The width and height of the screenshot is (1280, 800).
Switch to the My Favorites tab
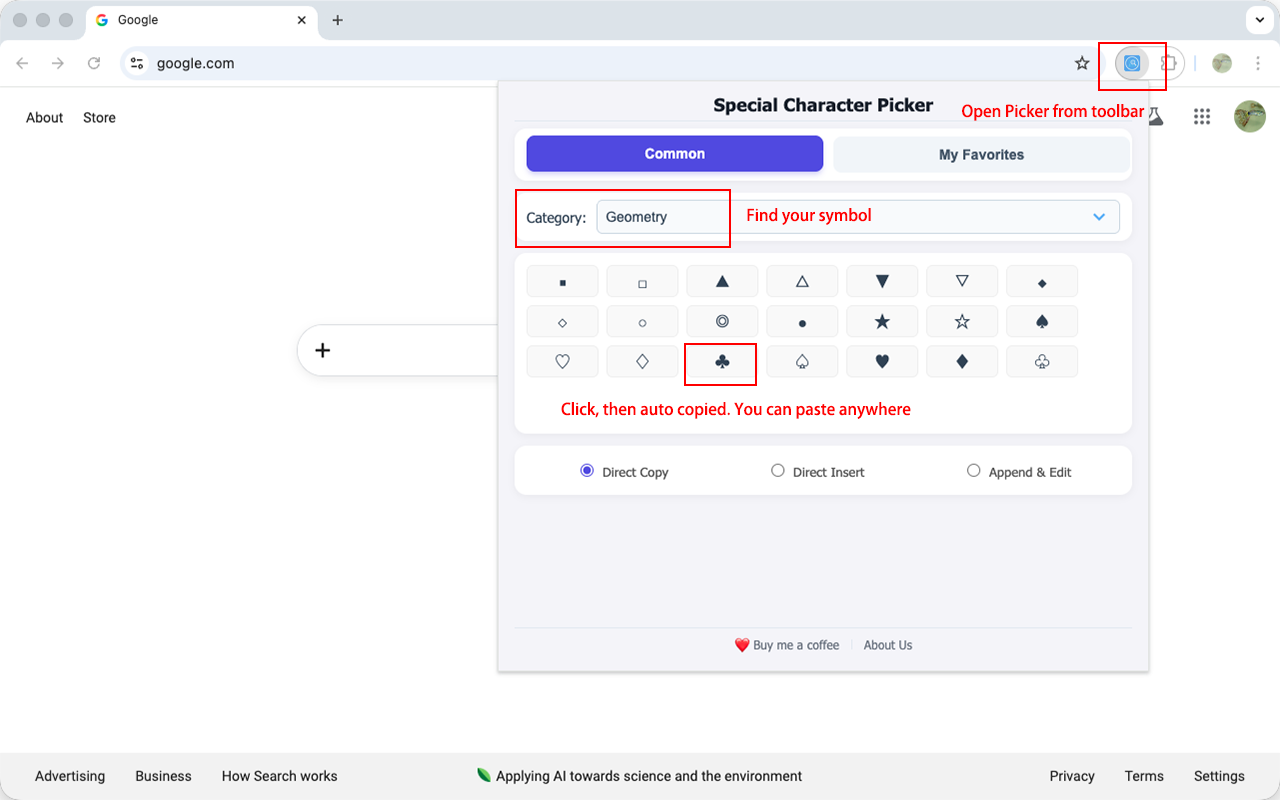point(981,154)
